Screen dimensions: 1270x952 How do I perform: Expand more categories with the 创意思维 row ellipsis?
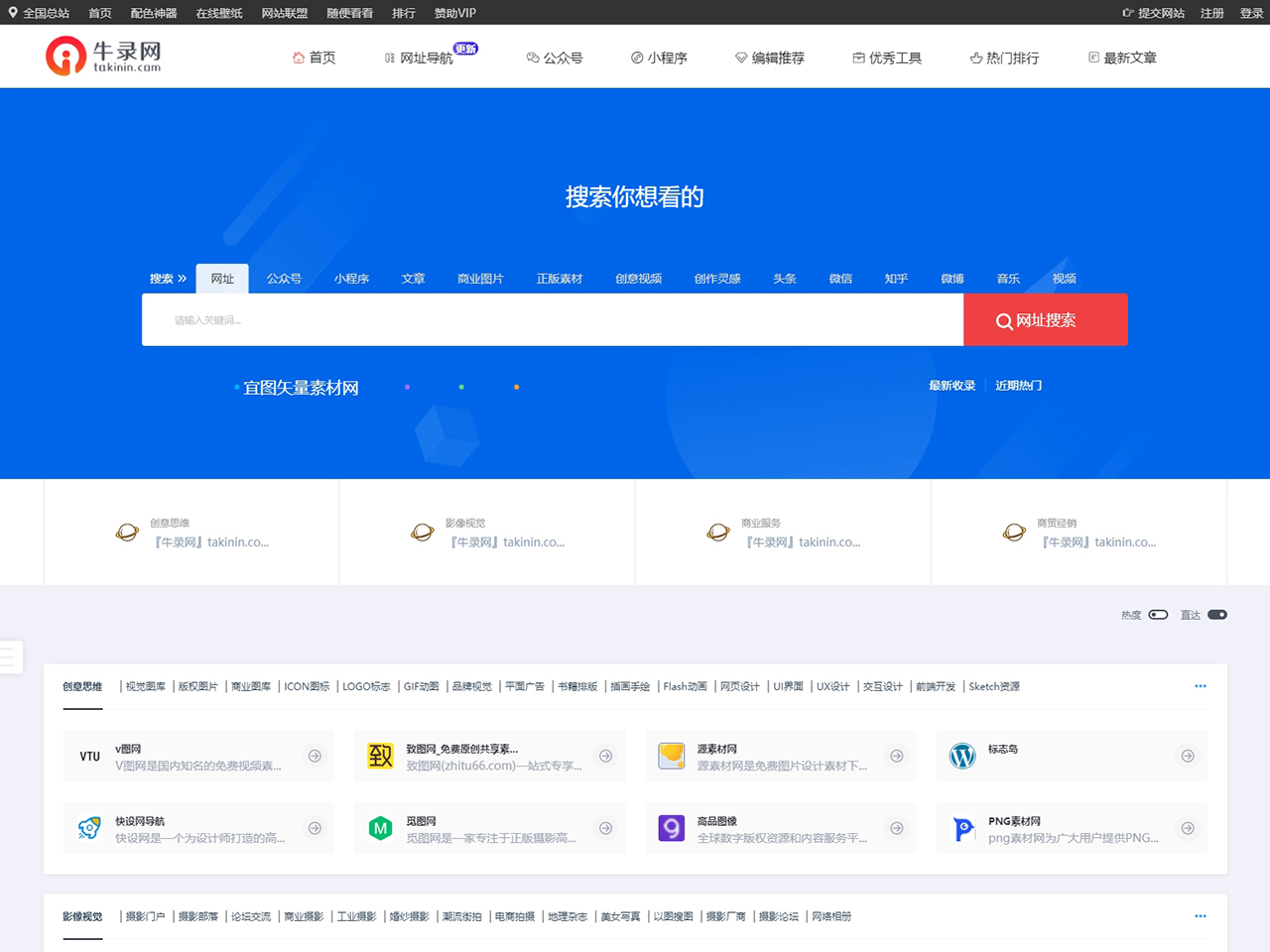[1201, 685]
